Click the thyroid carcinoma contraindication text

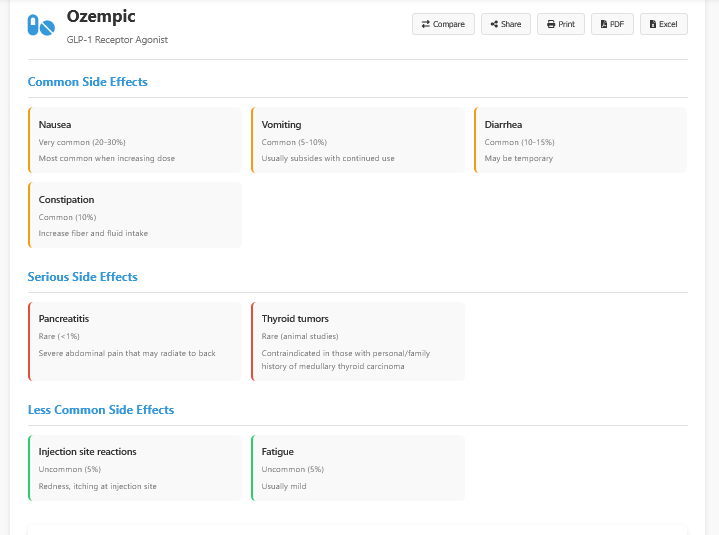coord(346,360)
